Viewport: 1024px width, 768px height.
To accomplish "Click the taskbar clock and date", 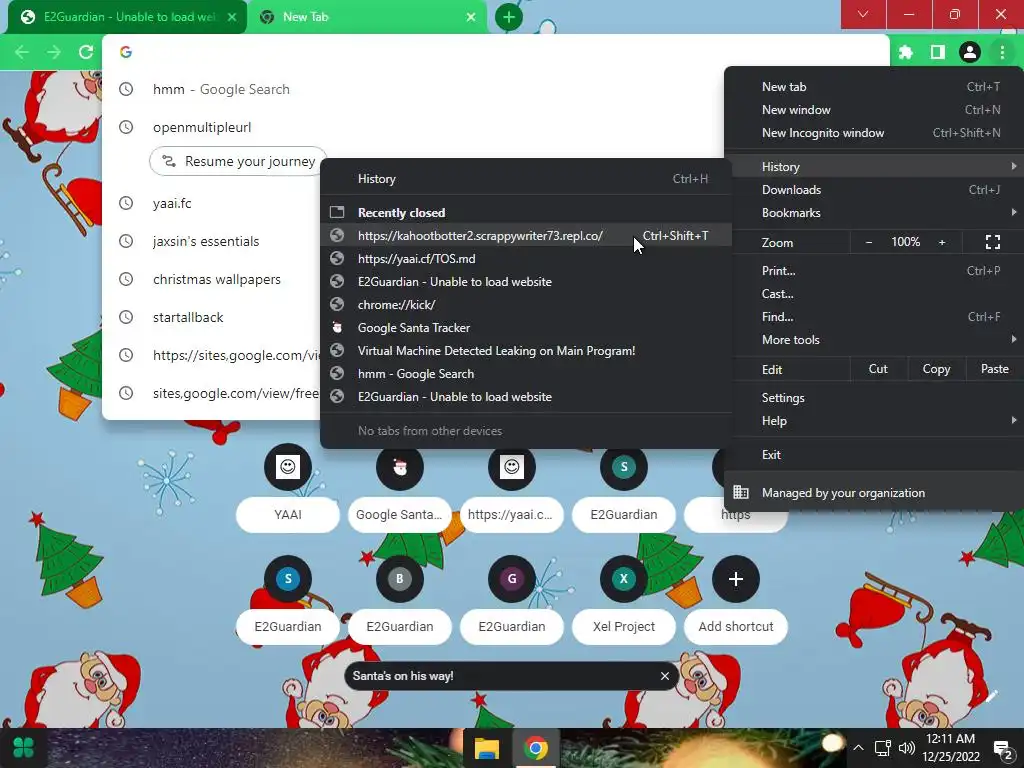I will point(951,748).
